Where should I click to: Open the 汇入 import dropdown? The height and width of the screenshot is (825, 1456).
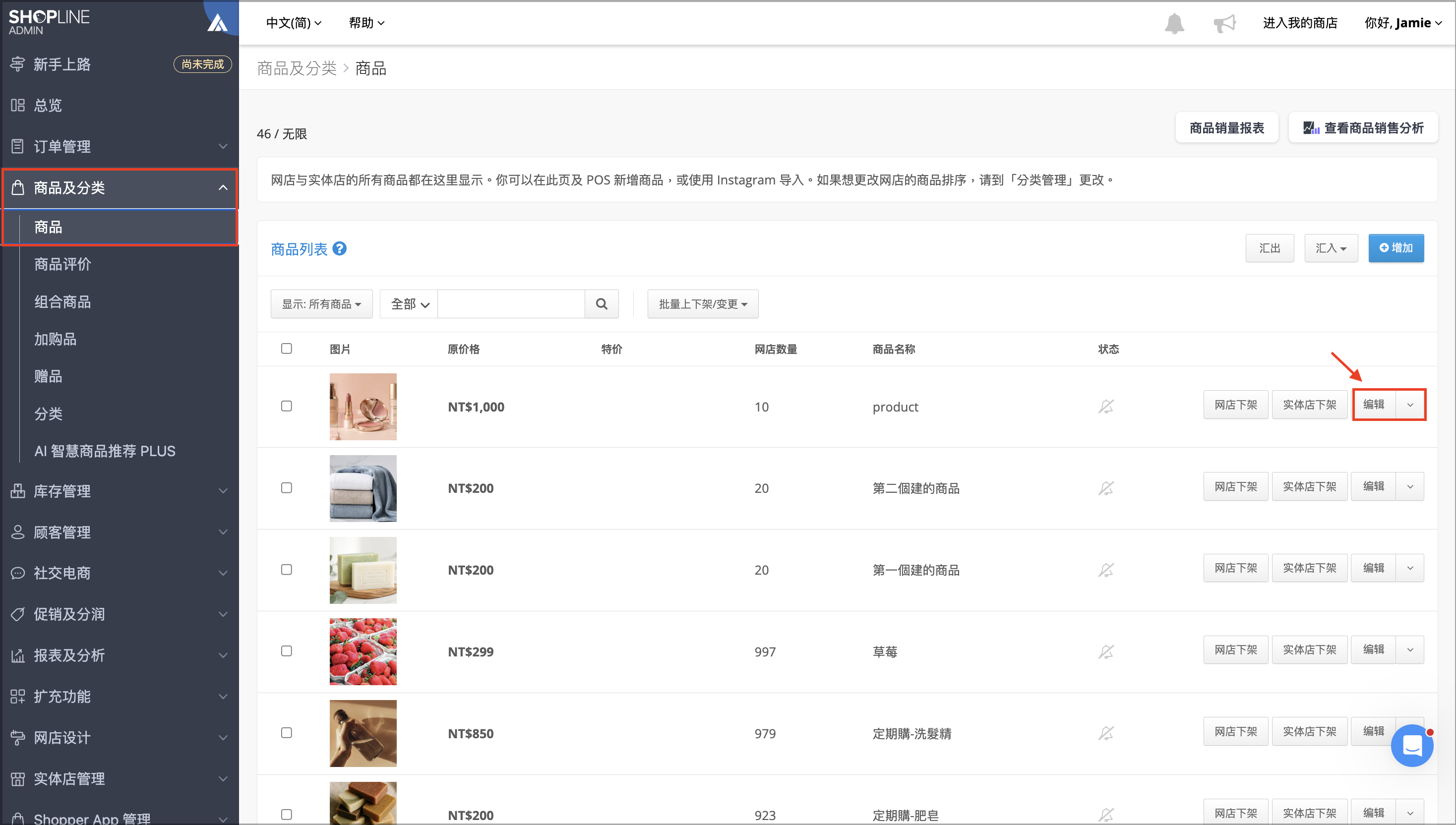click(x=1331, y=248)
